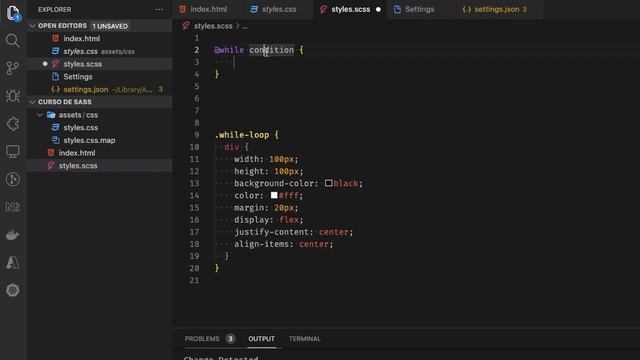The width and height of the screenshot is (640, 360).
Task: Open the Terminal panel tab
Action: click(305, 339)
